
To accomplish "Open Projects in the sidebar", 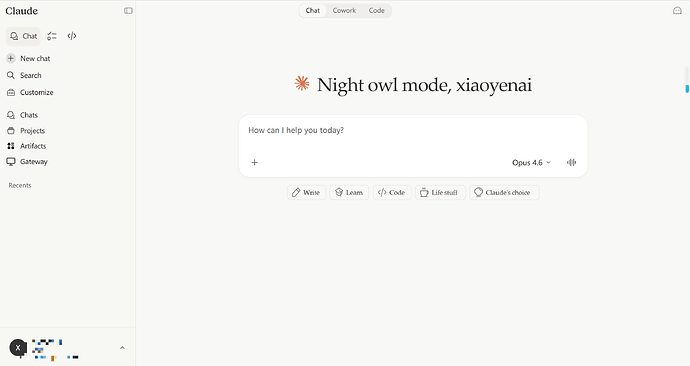I will click(x=26, y=131).
